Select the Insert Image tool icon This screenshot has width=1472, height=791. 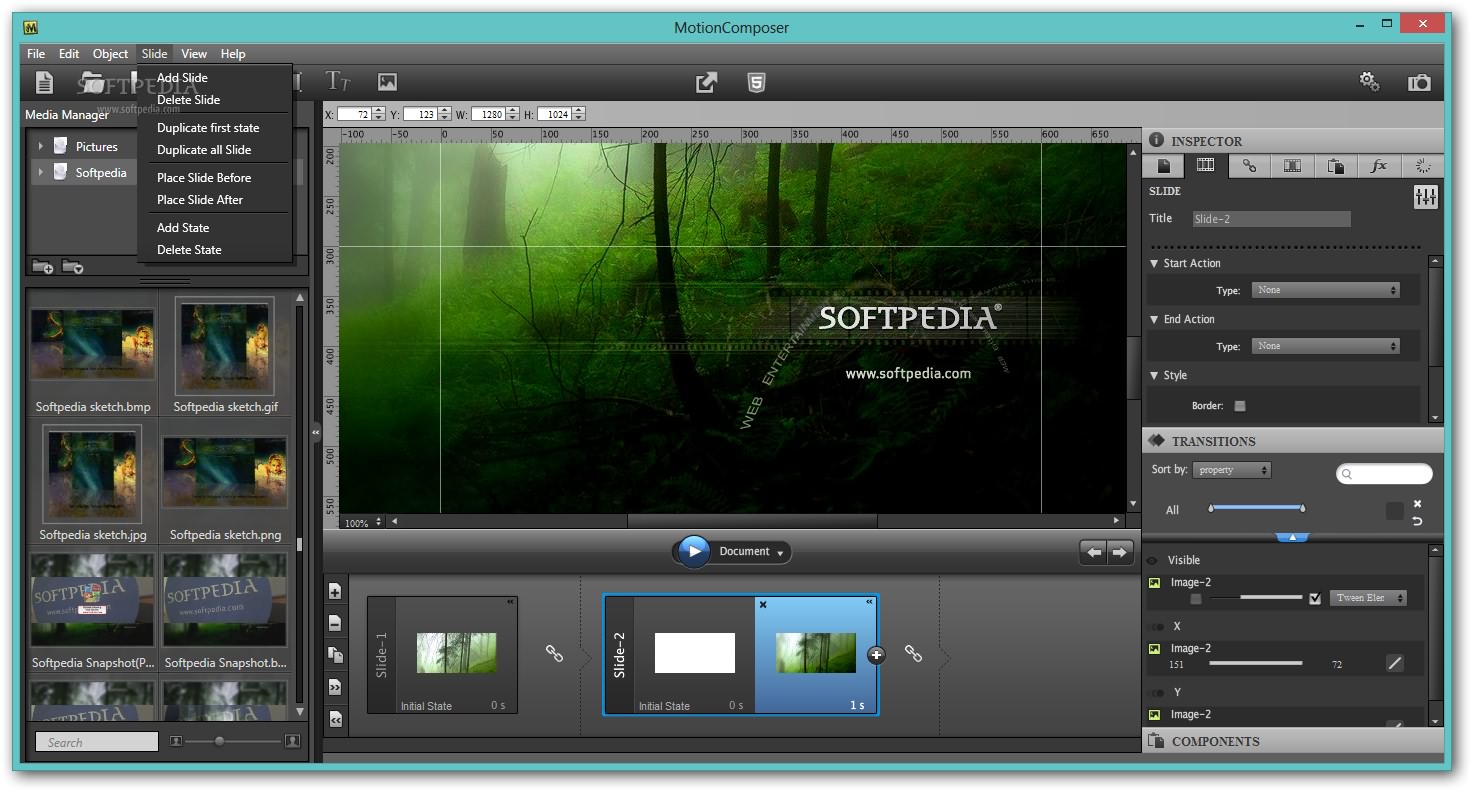pyautogui.click(x=387, y=82)
